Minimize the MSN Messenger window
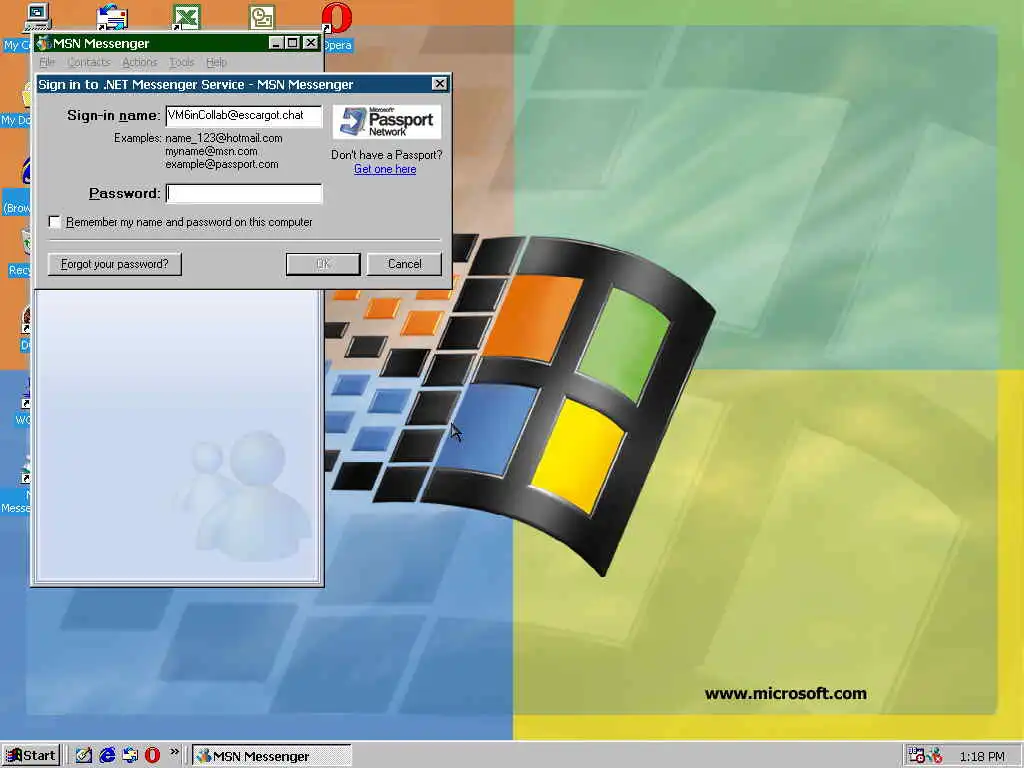Viewport: 1024px width, 768px height. pos(276,43)
